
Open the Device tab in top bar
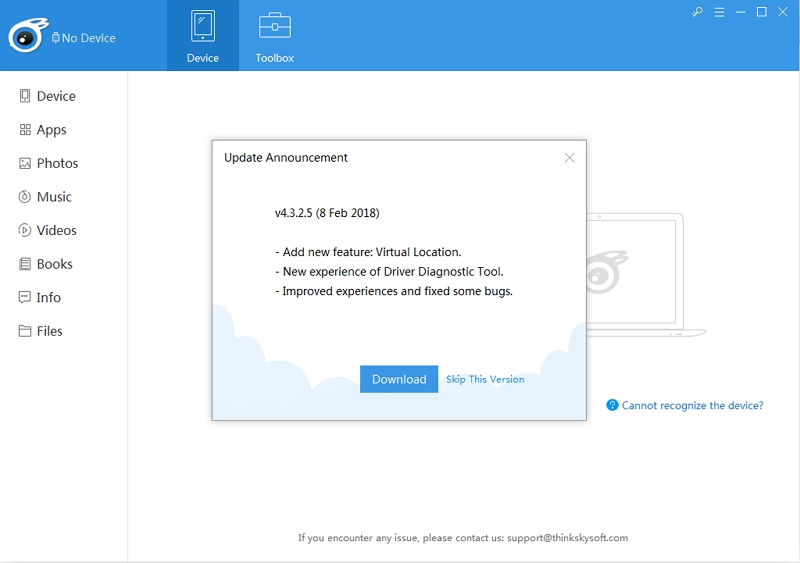(203, 36)
